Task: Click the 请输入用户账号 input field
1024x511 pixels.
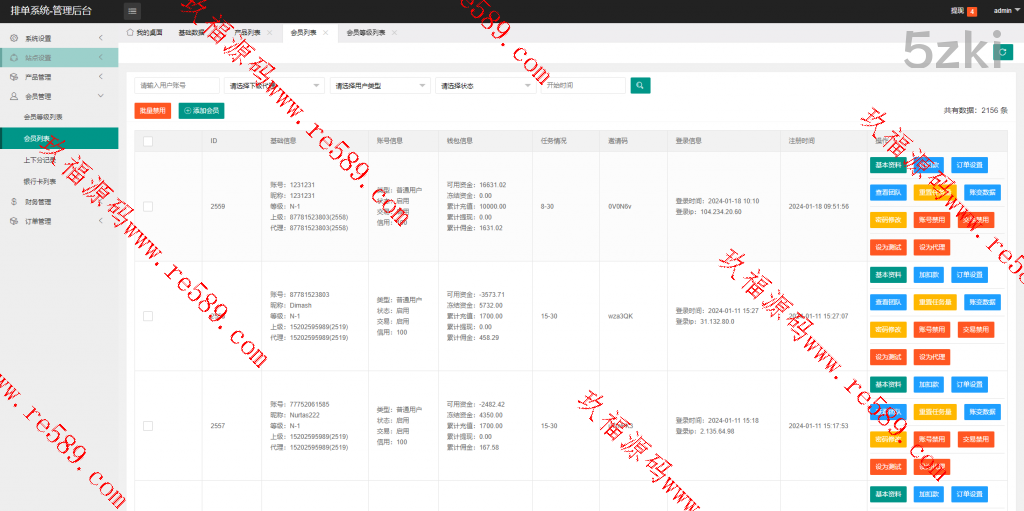Action: (x=177, y=86)
